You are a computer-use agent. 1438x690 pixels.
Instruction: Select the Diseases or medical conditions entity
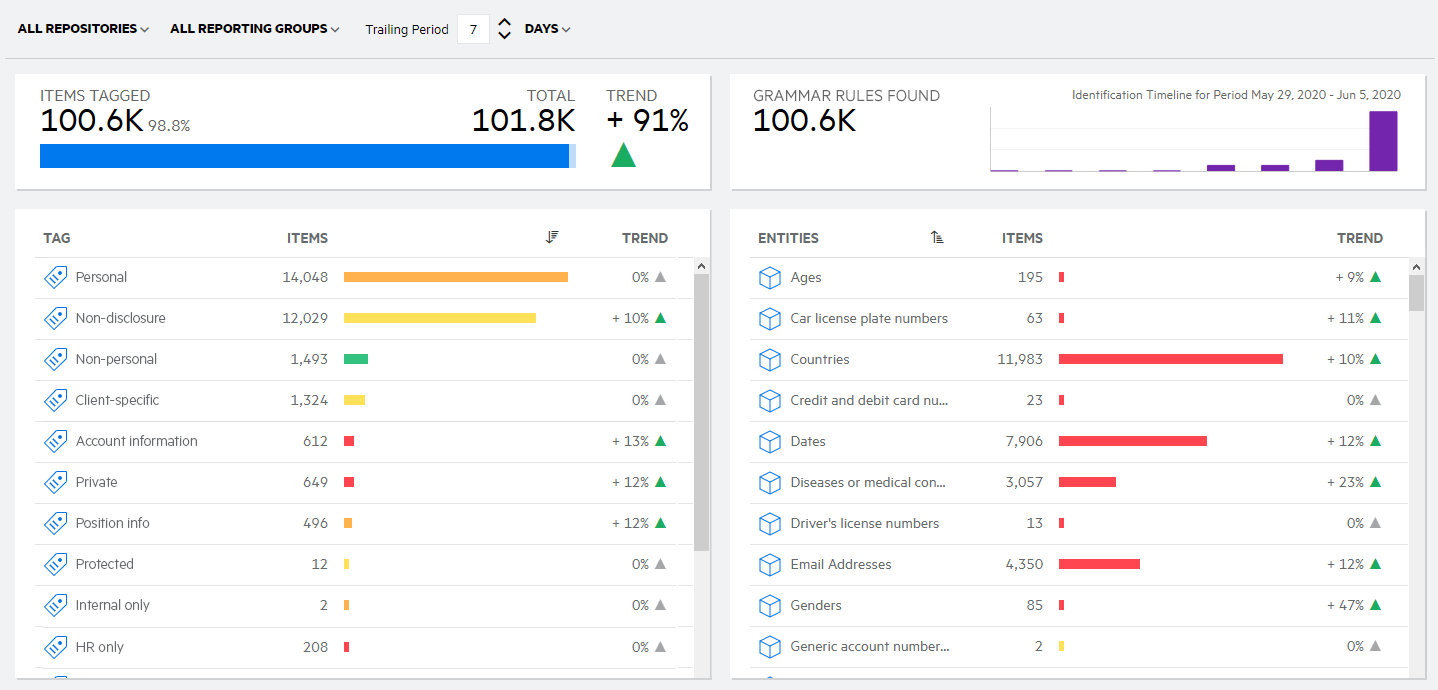(x=867, y=483)
